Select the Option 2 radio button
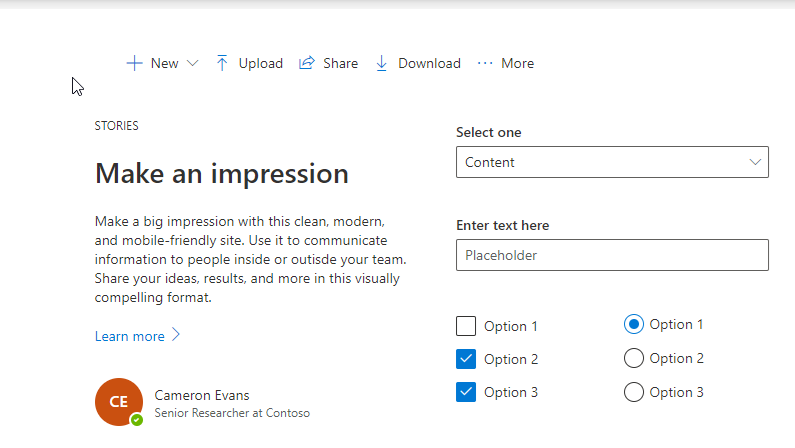795x448 pixels. (x=633, y=358)
